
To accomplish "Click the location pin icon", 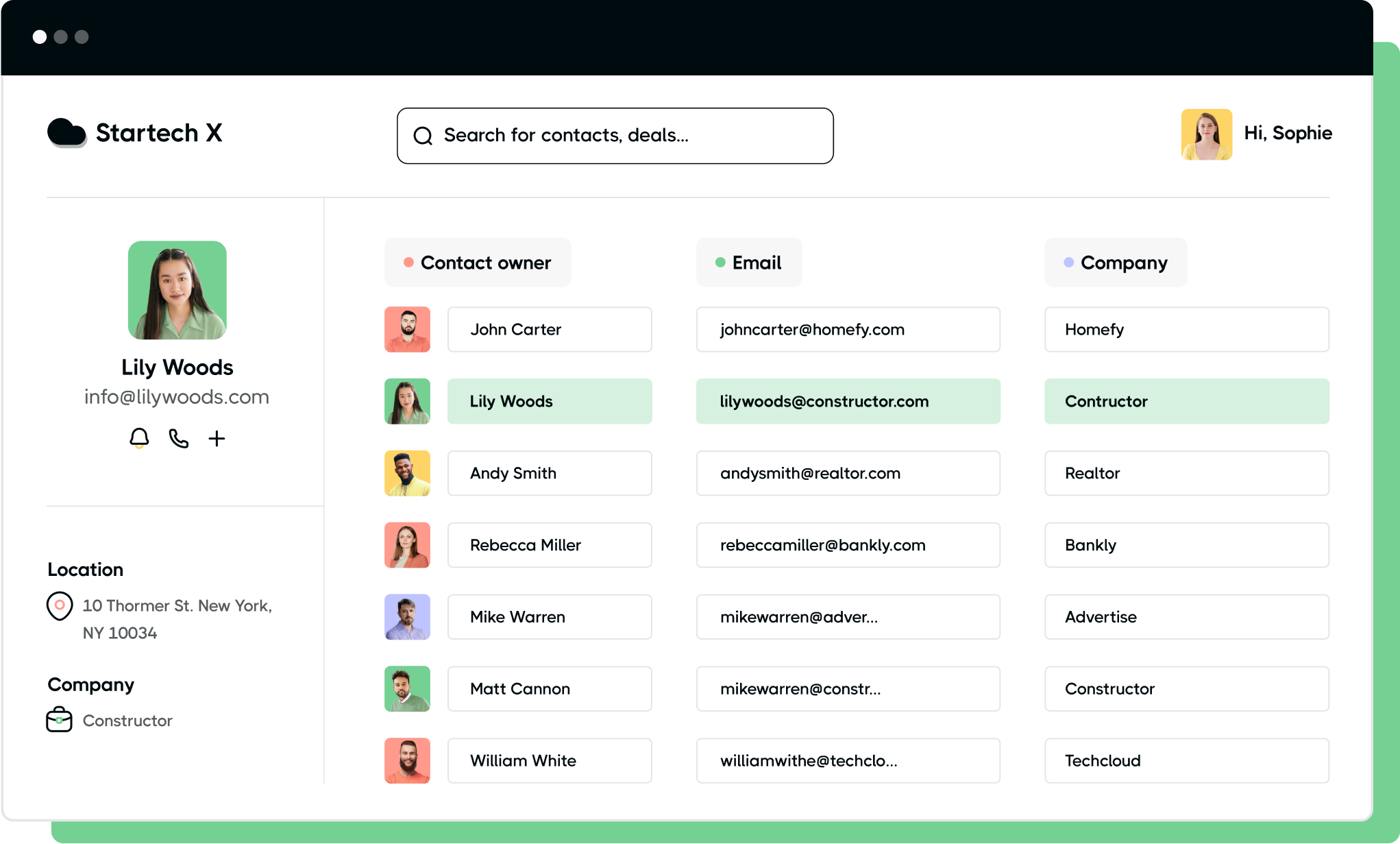I will click(60, 606).
